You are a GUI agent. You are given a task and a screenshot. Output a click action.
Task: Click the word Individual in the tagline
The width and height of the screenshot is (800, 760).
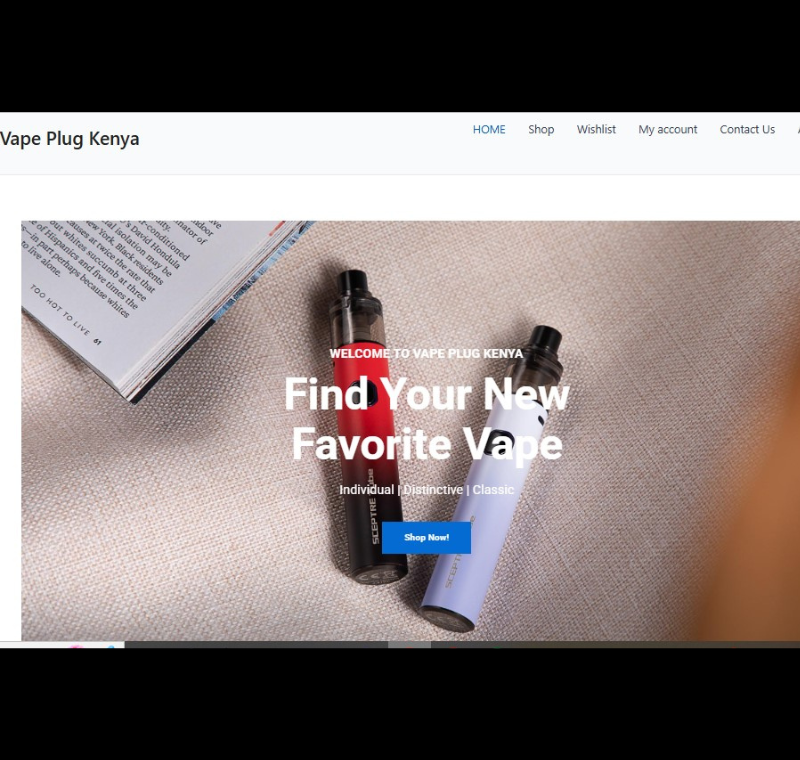(x=366, y=490)
